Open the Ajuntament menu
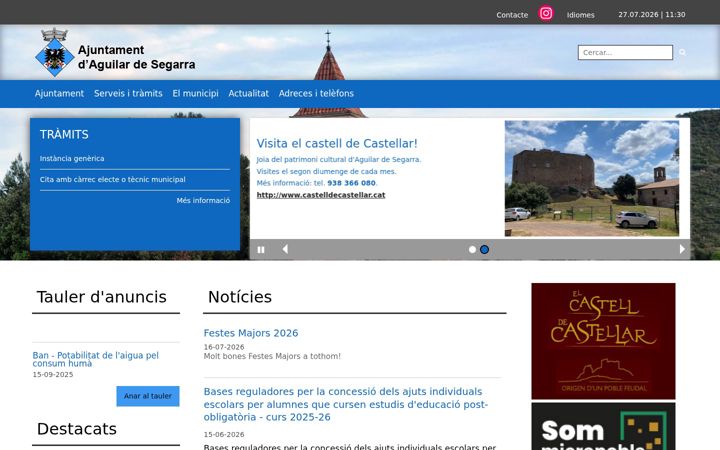720x450 pixels. (59, 93)
